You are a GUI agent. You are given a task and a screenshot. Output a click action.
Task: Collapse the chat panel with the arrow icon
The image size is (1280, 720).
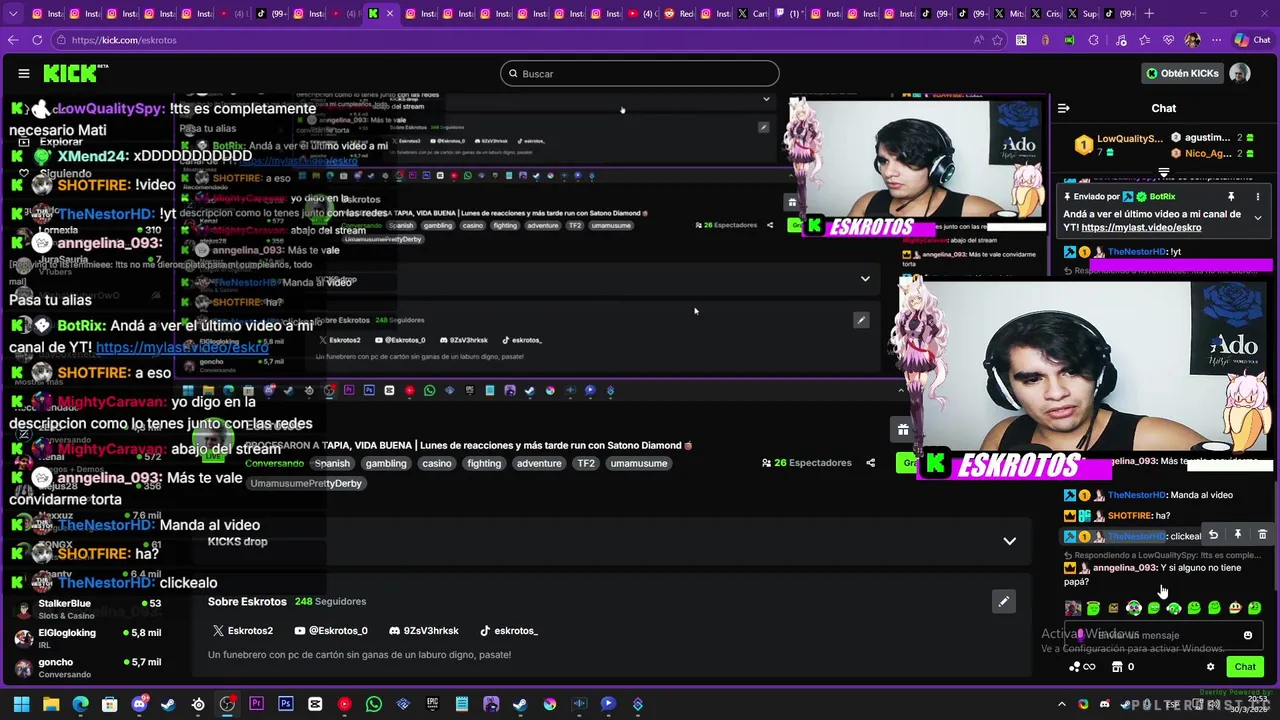click(1064, 108)
